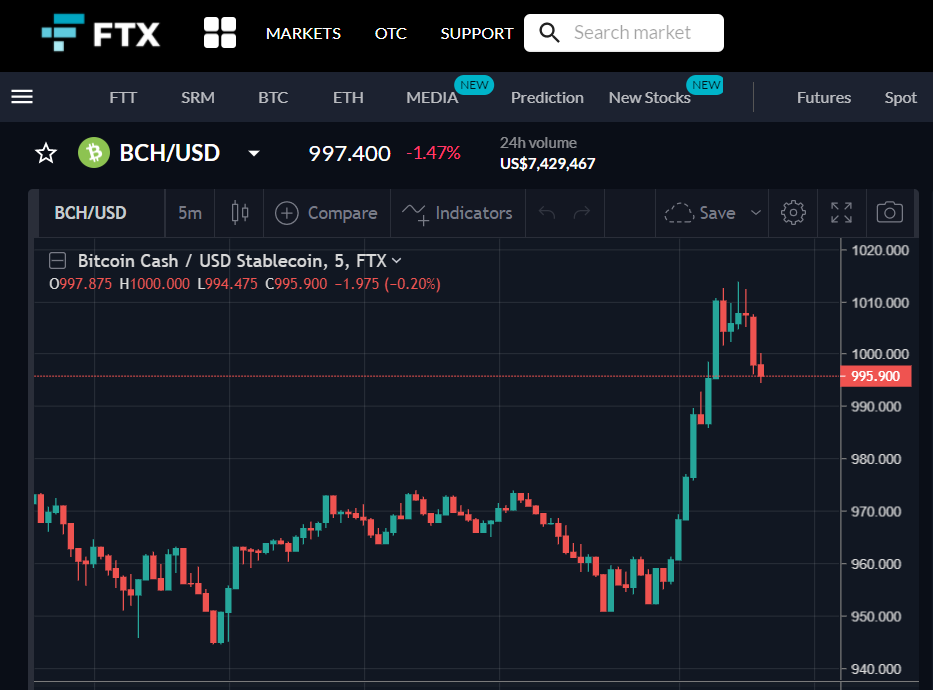Click the 1020.000 price axis label

click(x=880, y=250)
